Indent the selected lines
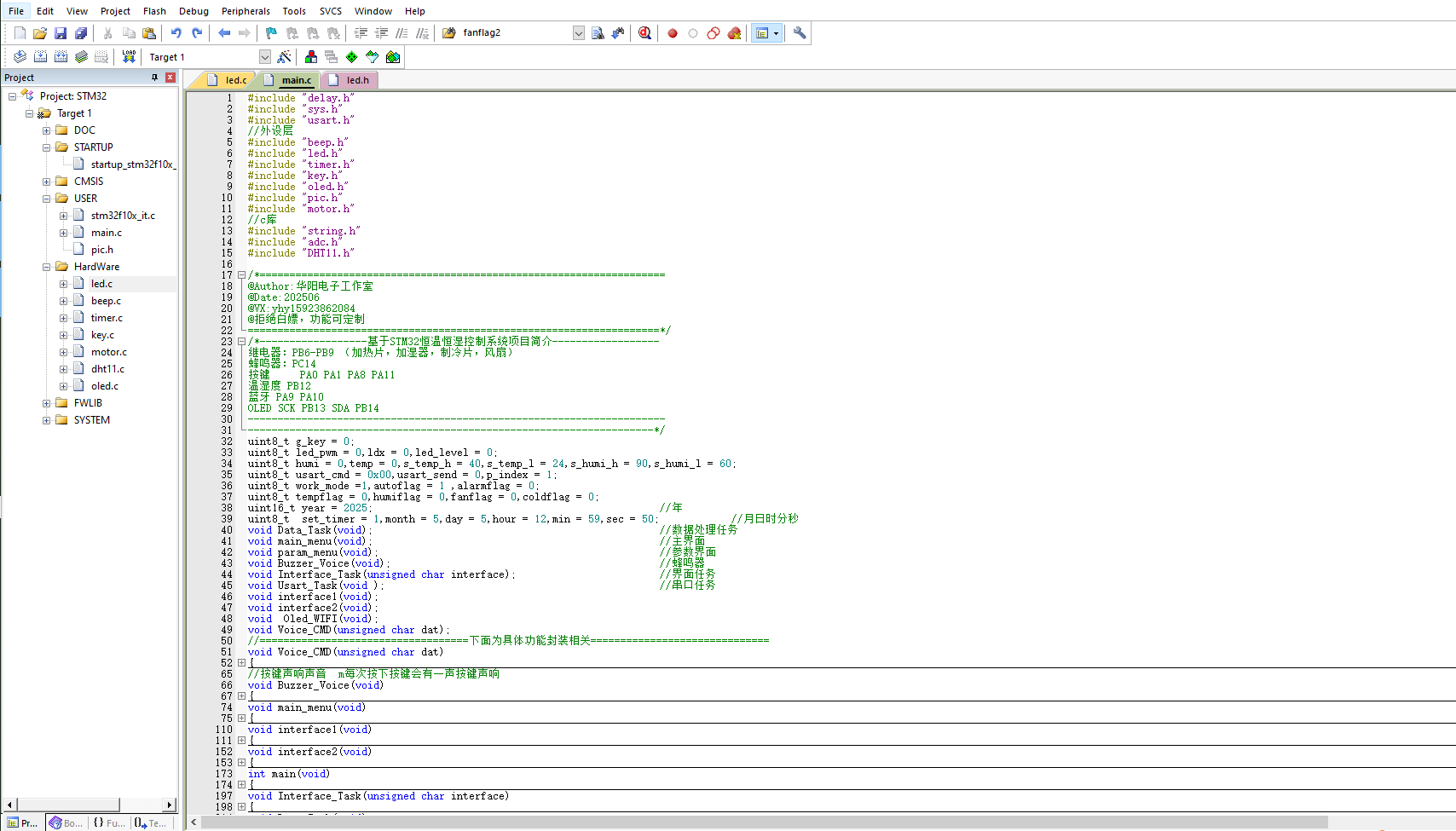 point(361,33)
